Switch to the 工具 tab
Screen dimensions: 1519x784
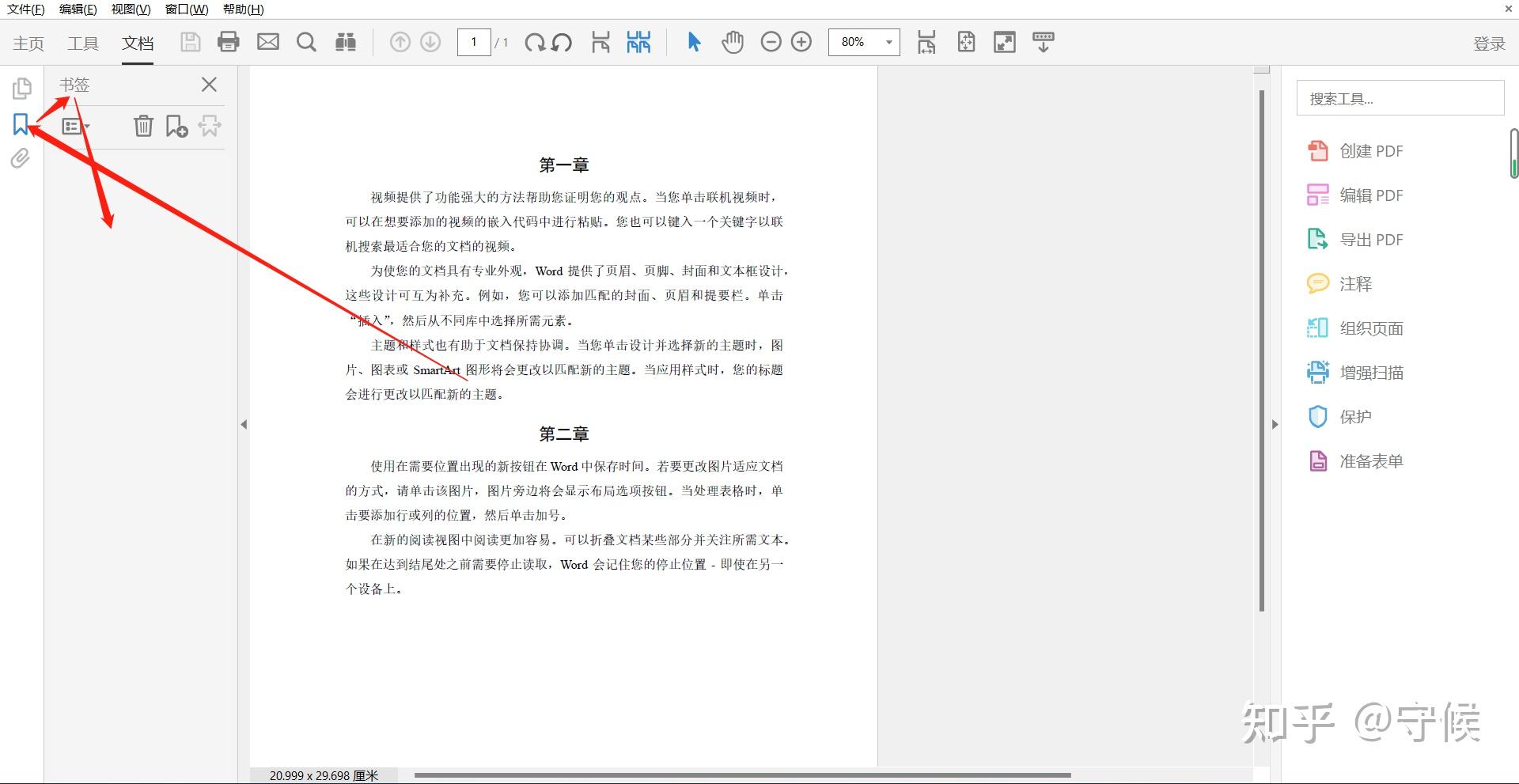pyautogui.click(x=83, y=44)
